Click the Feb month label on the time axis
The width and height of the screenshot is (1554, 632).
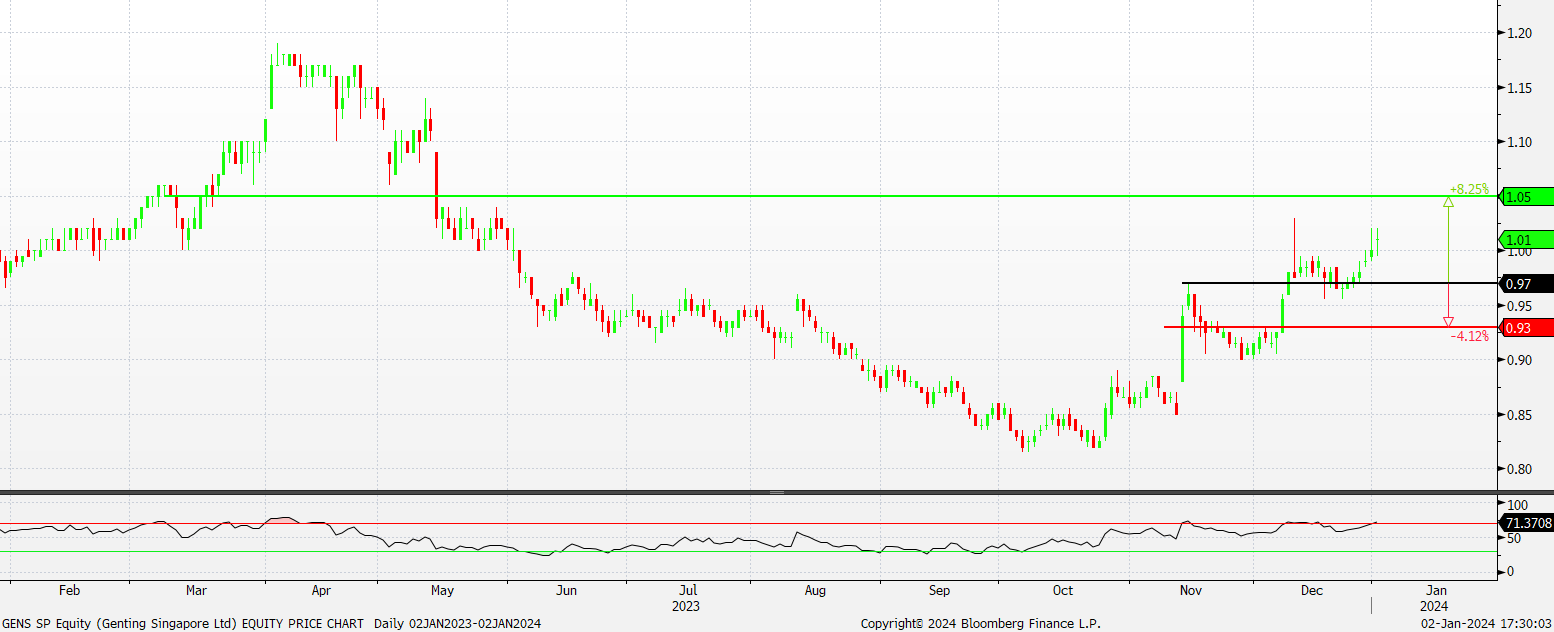tap(68, 590)
